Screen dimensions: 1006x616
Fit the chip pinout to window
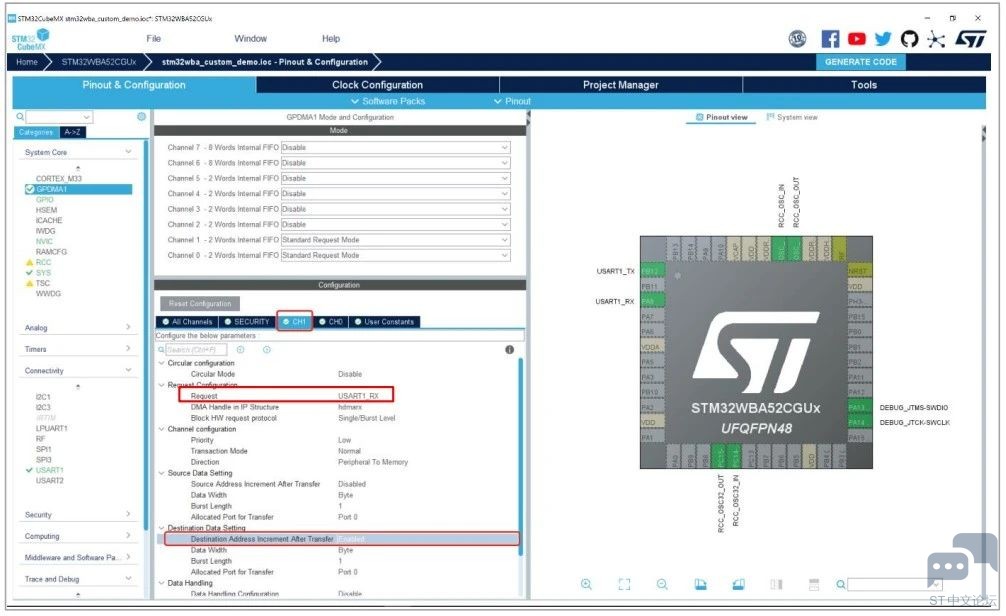tap(624, 584)
